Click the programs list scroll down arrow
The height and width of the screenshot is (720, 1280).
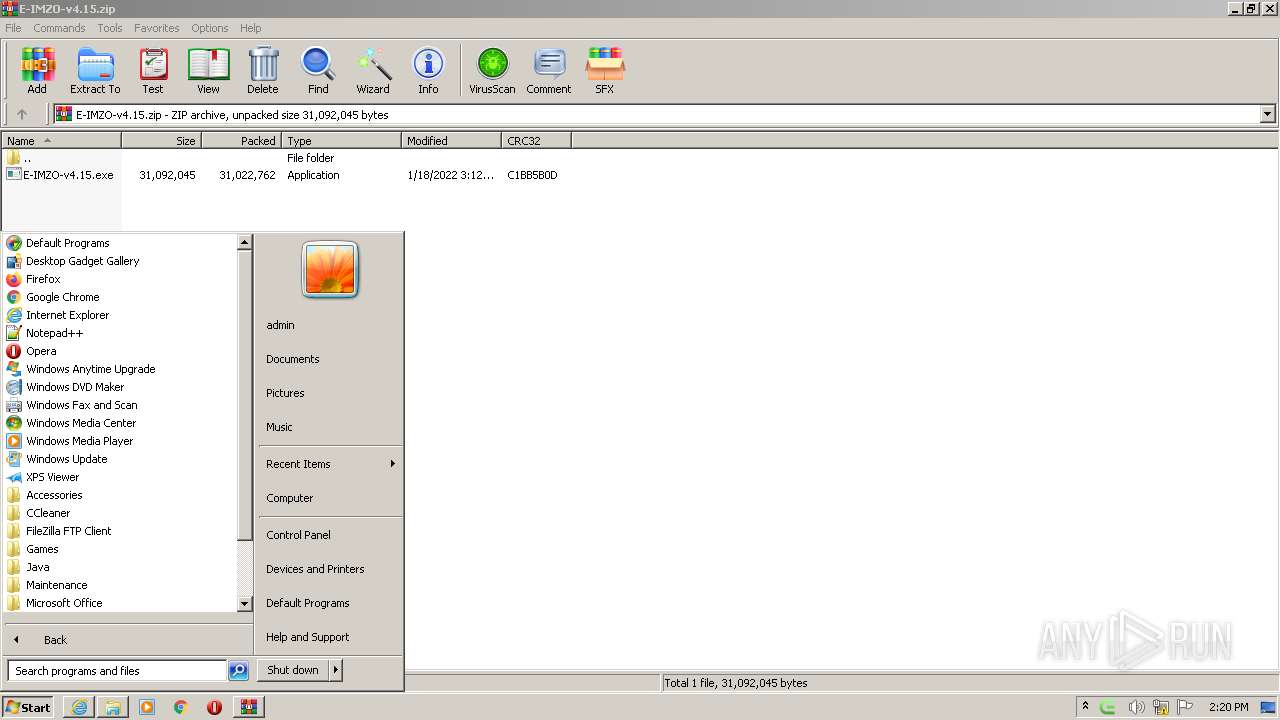pyautogui.click(x=245, y=604)
